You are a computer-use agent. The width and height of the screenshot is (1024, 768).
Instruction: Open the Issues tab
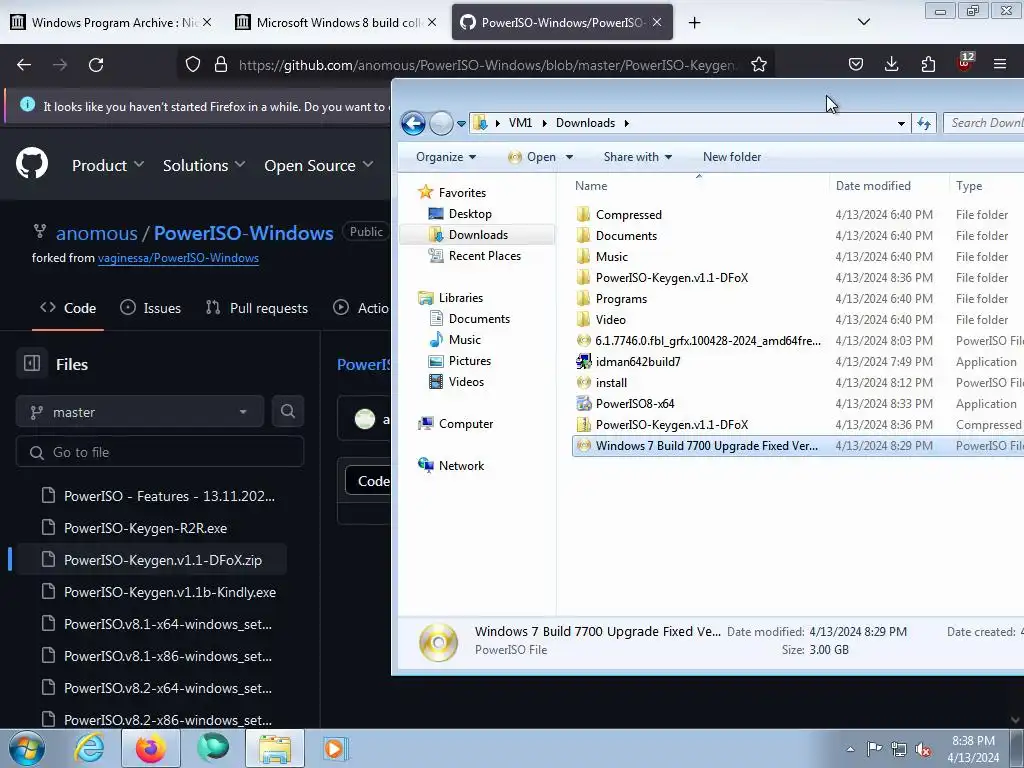point(151,308)
